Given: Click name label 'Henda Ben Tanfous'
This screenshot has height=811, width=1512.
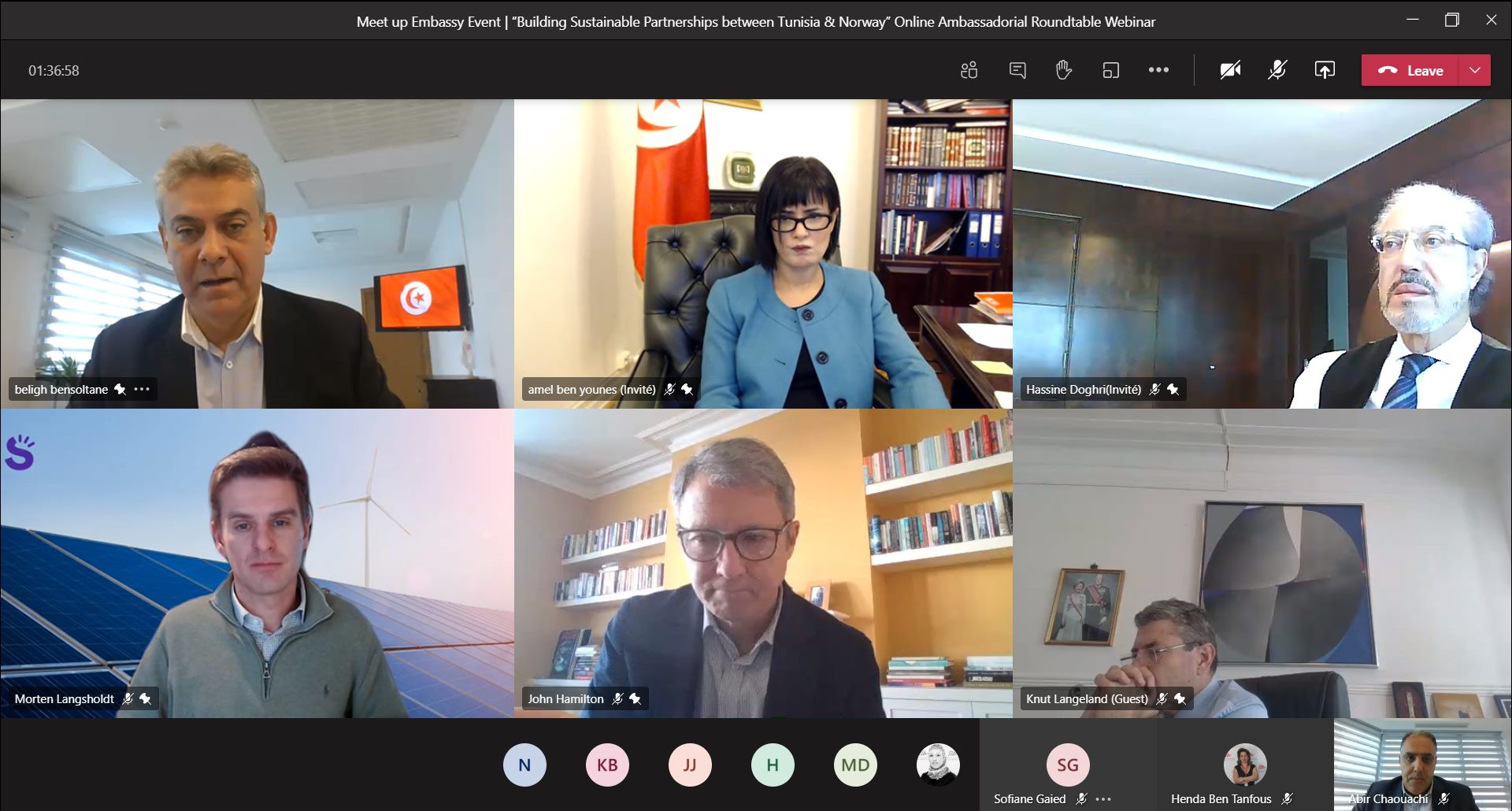Looking at the screenshot, I should click(1221, 798).
